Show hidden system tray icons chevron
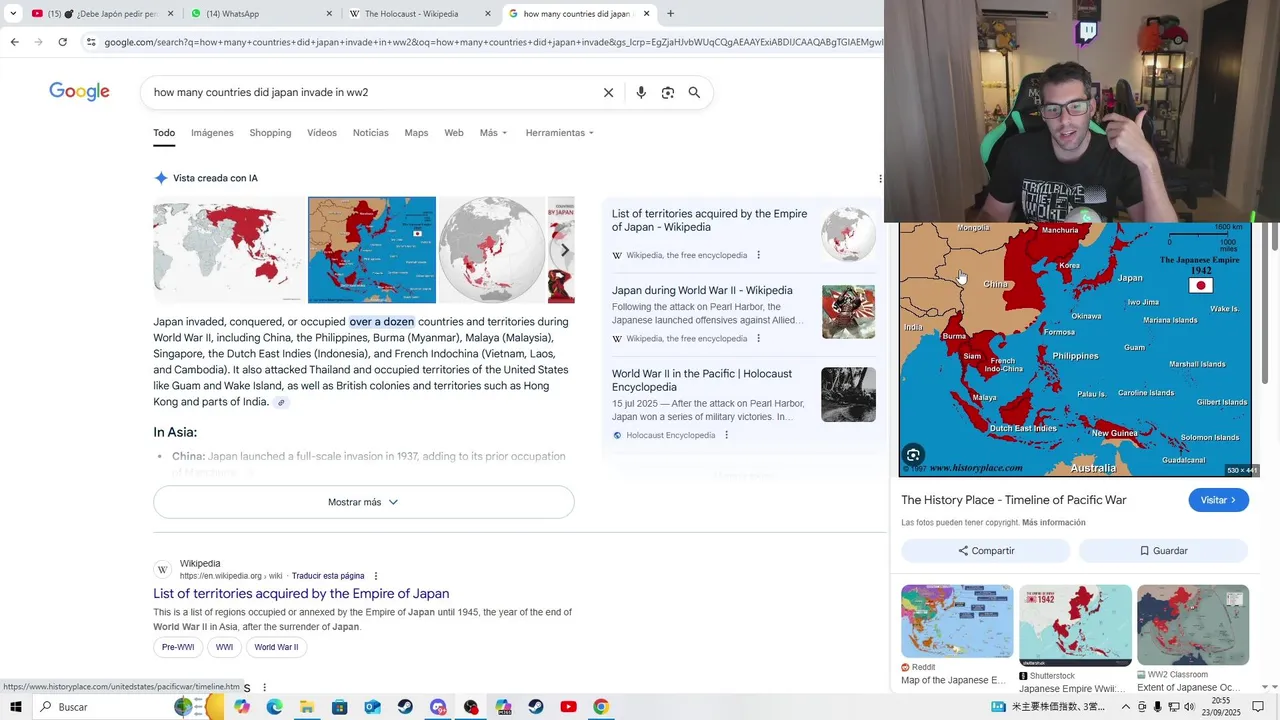1280x720 pixels. [1125, 707]
